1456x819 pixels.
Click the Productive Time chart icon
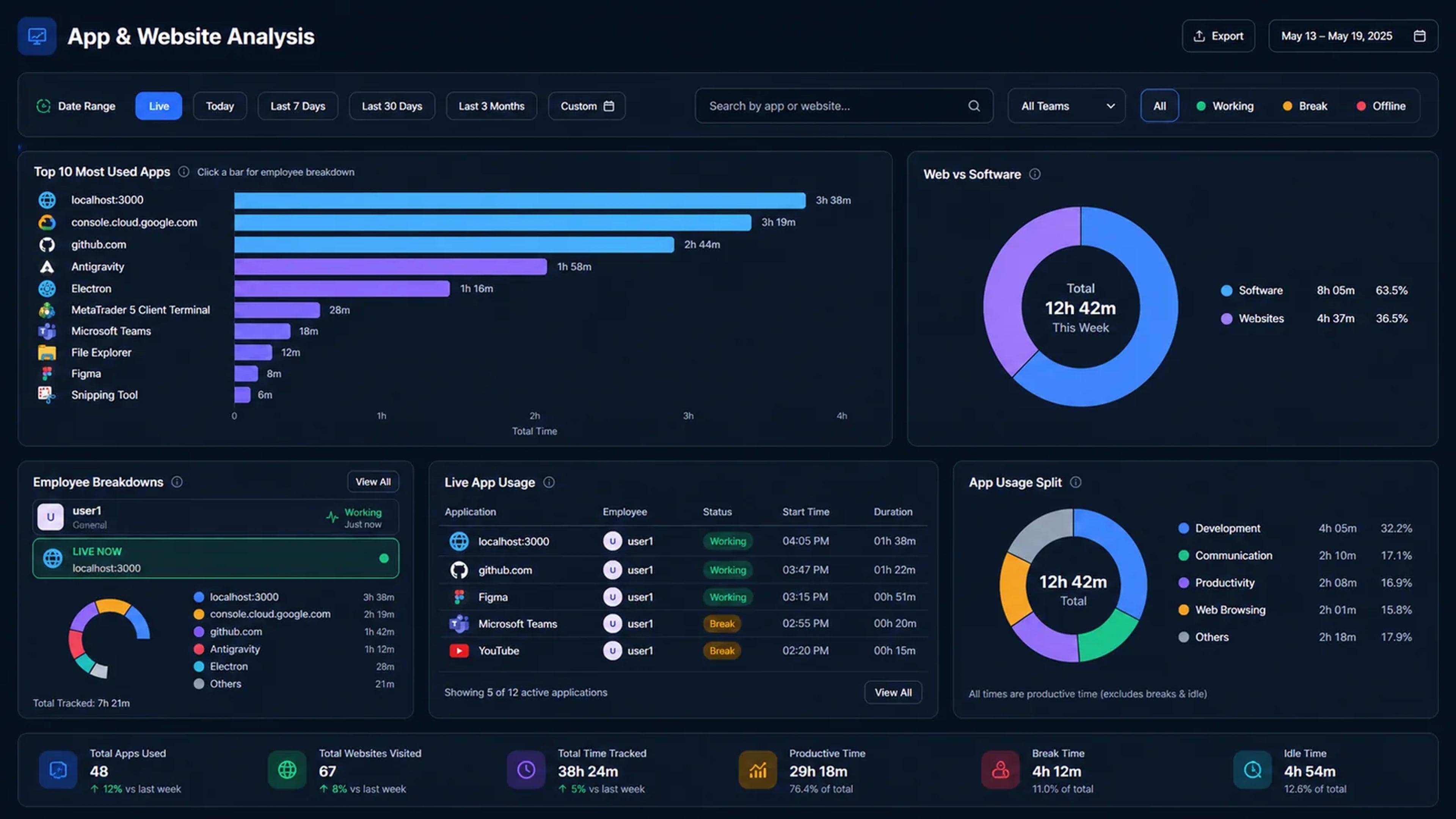coord(758,769)
